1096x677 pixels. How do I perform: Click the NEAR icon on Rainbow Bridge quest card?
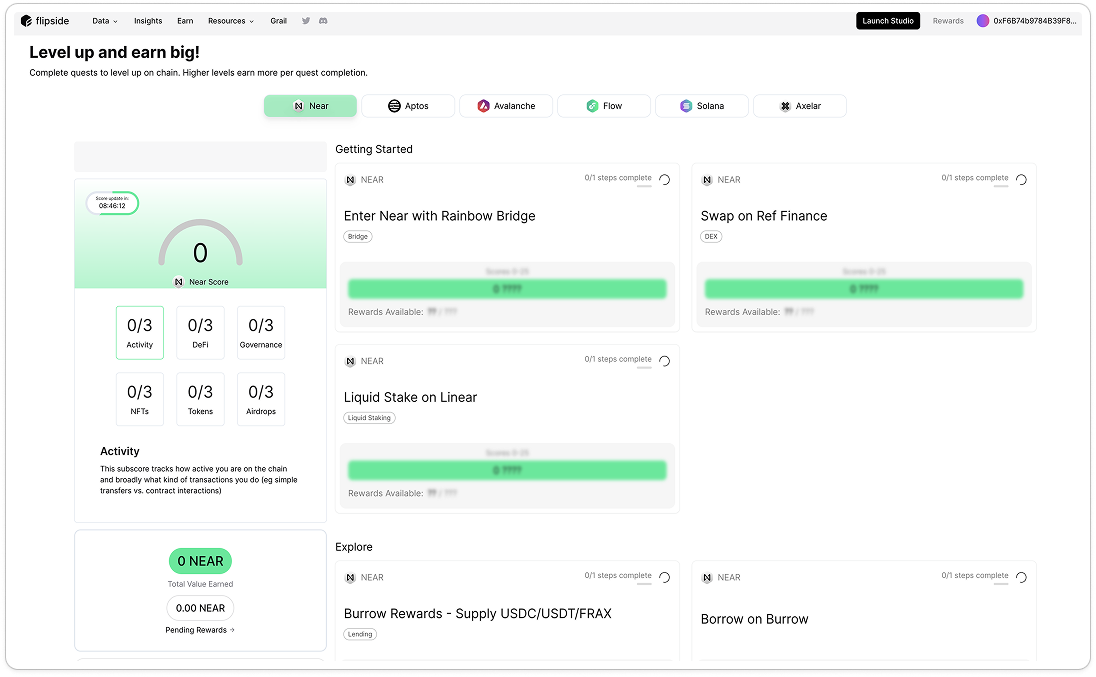point(350,180)
